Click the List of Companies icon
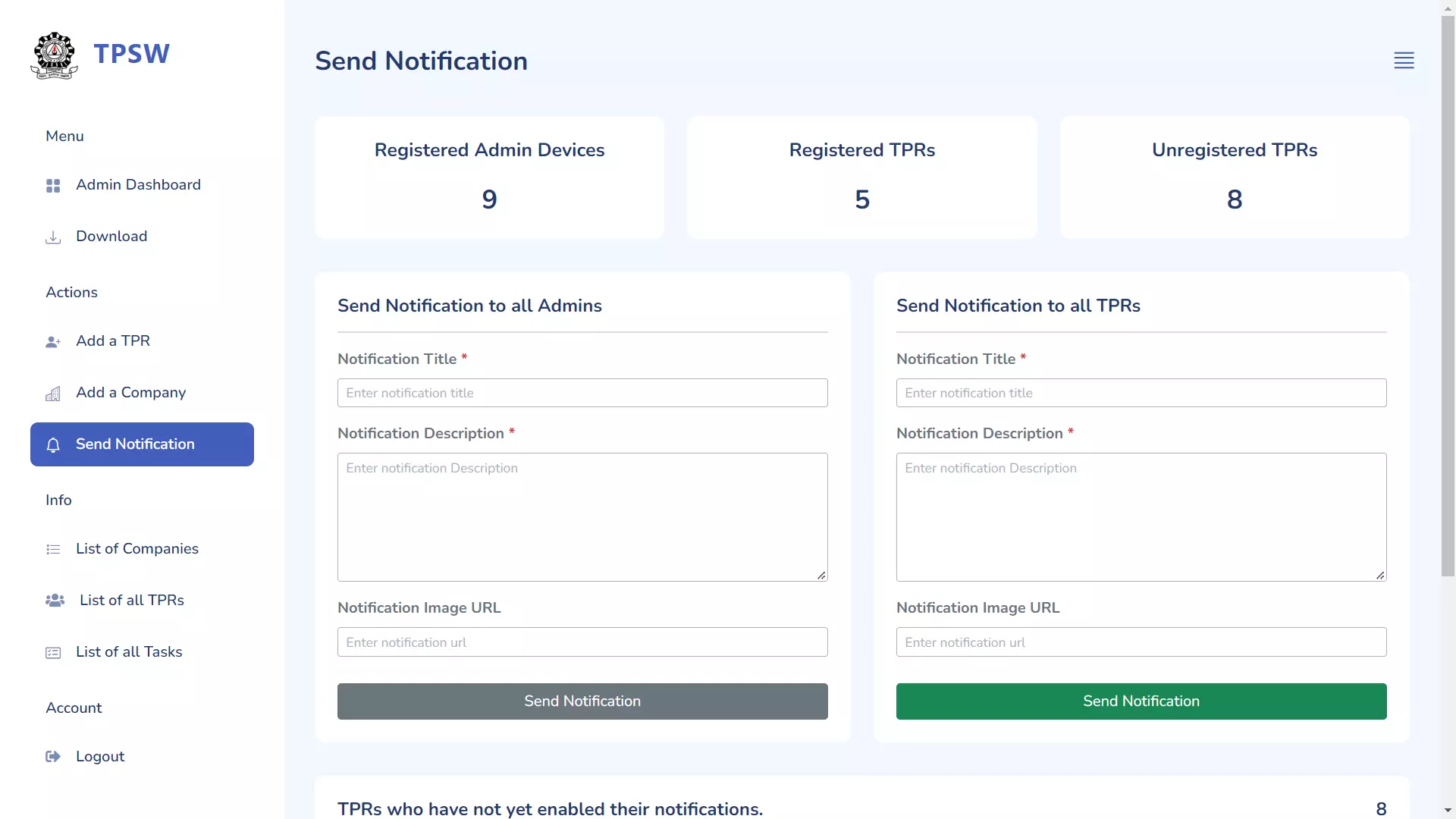Viewport: 1456px width, 819px height. (x=52, y=549)
